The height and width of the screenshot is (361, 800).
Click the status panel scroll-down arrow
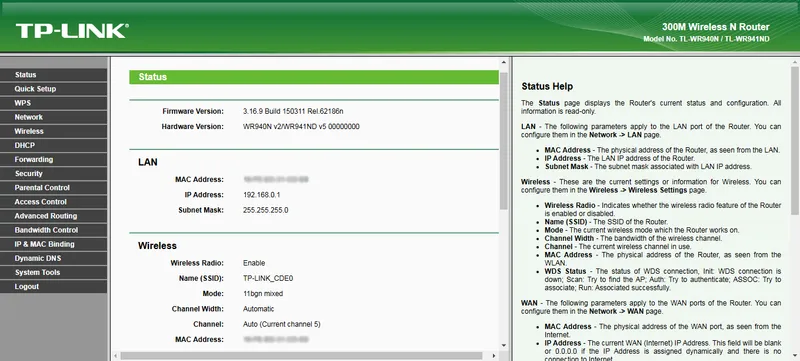(x=504, y=345)
